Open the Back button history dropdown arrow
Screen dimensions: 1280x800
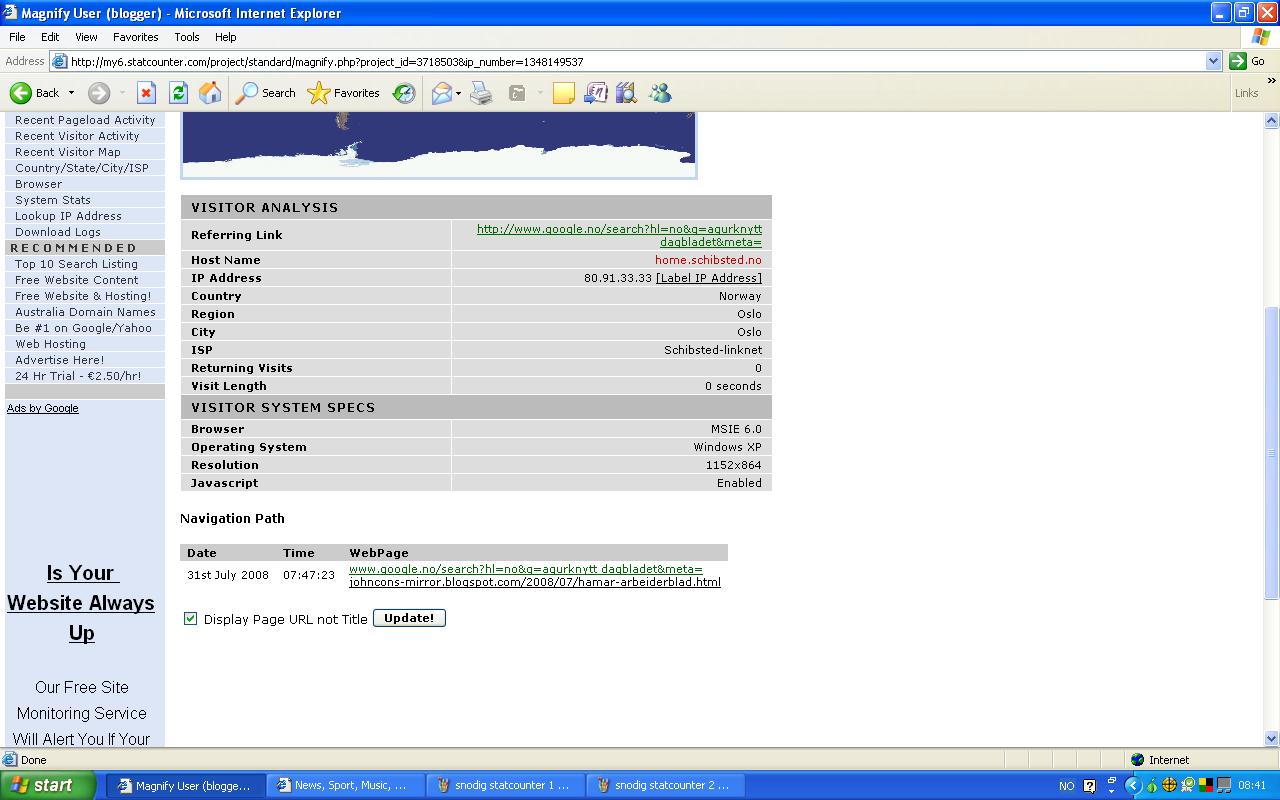[71, 93]
